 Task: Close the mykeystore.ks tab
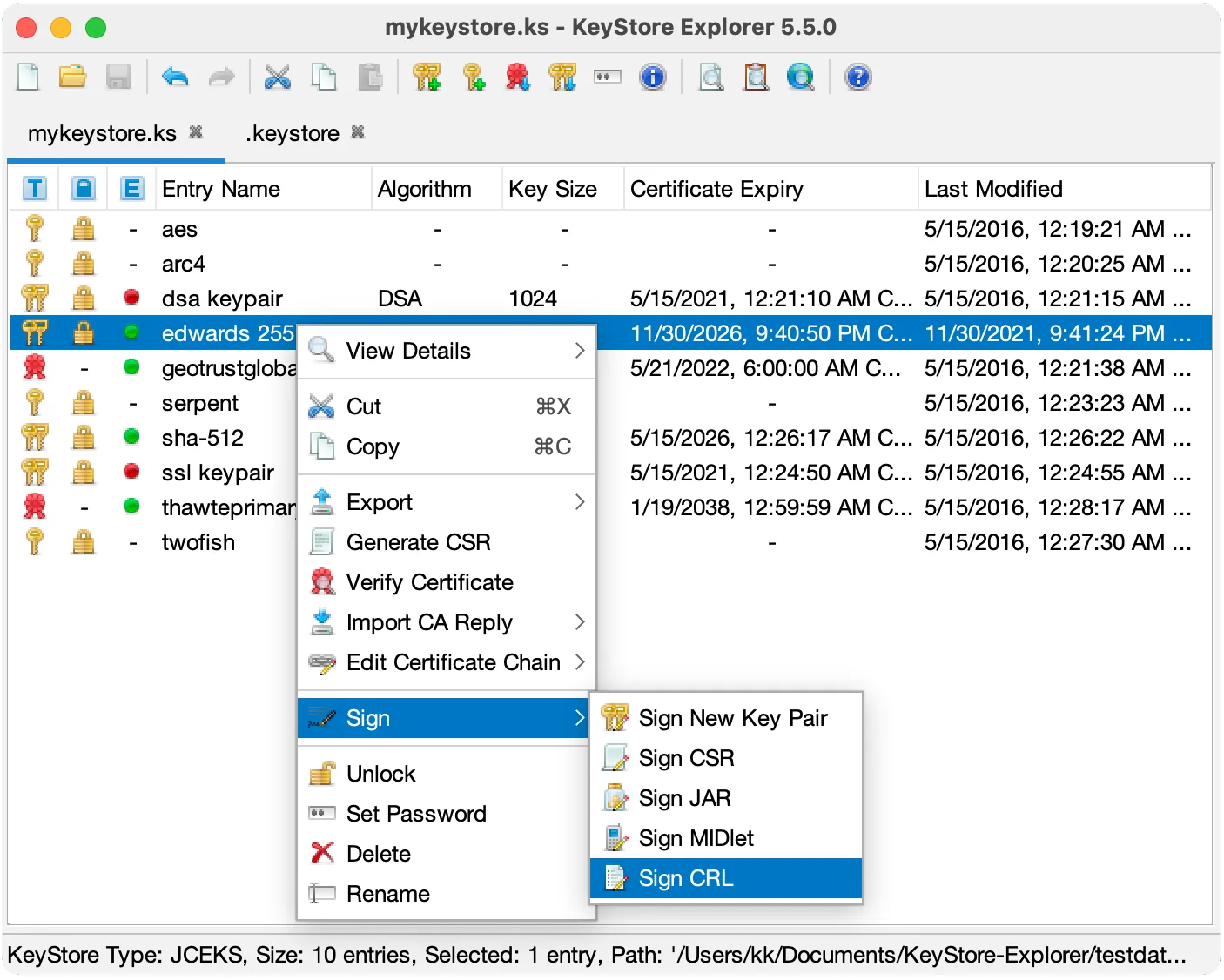(196, 131)
